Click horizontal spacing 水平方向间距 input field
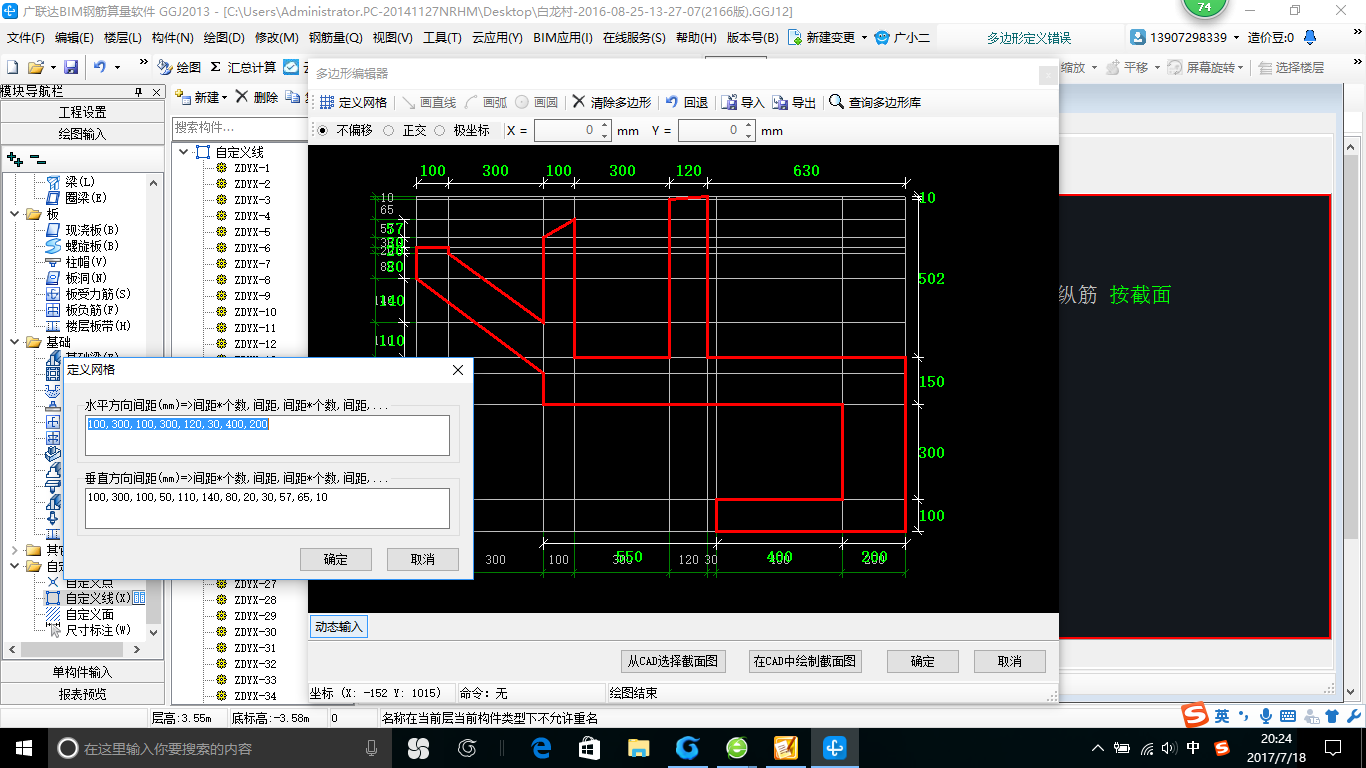 pos(267,435)
